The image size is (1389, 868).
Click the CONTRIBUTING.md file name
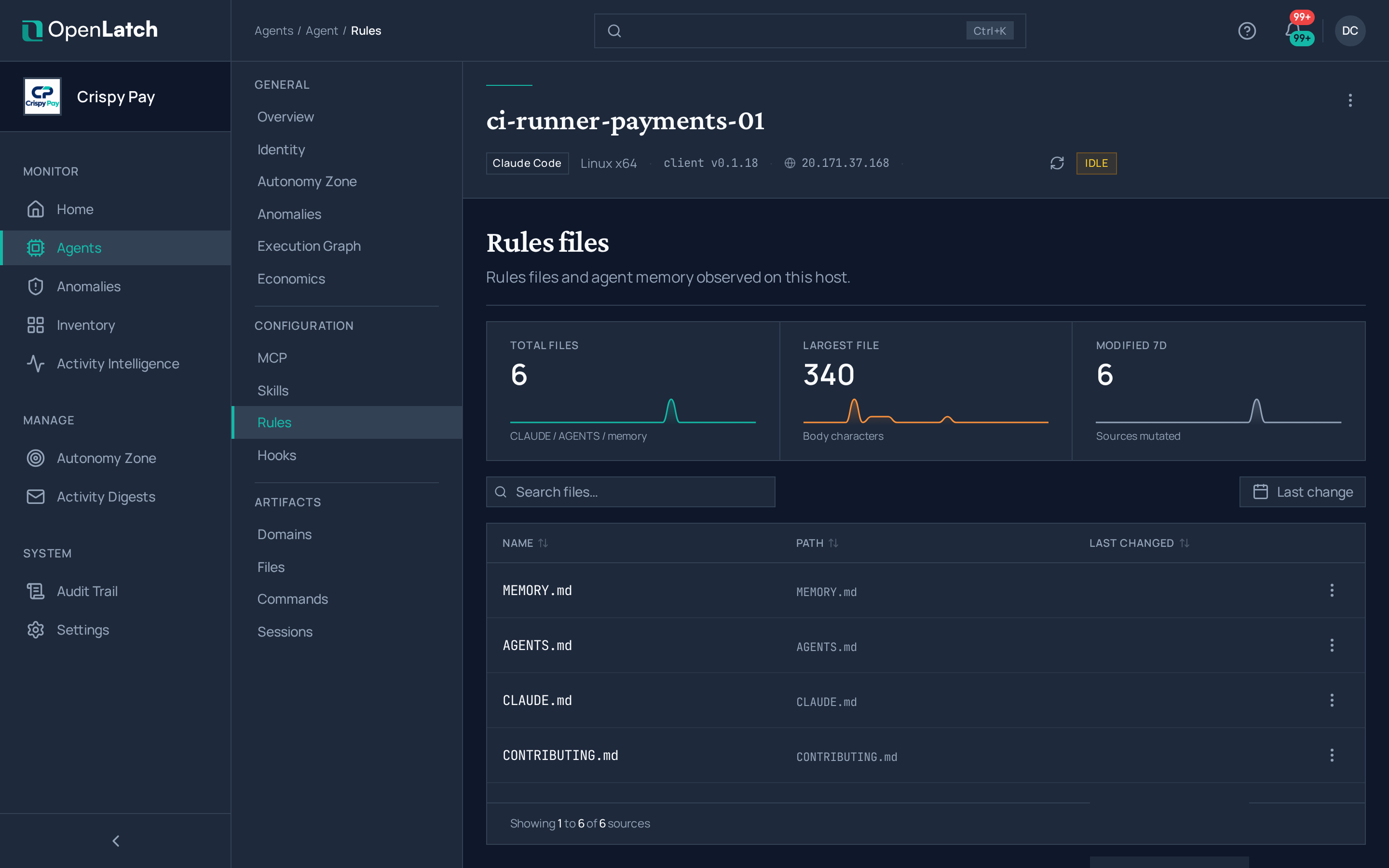click(560, 755)
